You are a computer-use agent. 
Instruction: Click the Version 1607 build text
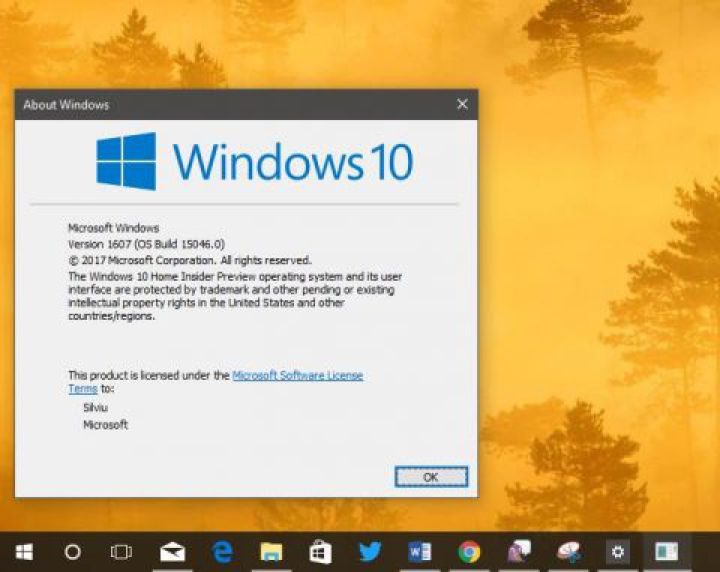[x=146, y=244]
